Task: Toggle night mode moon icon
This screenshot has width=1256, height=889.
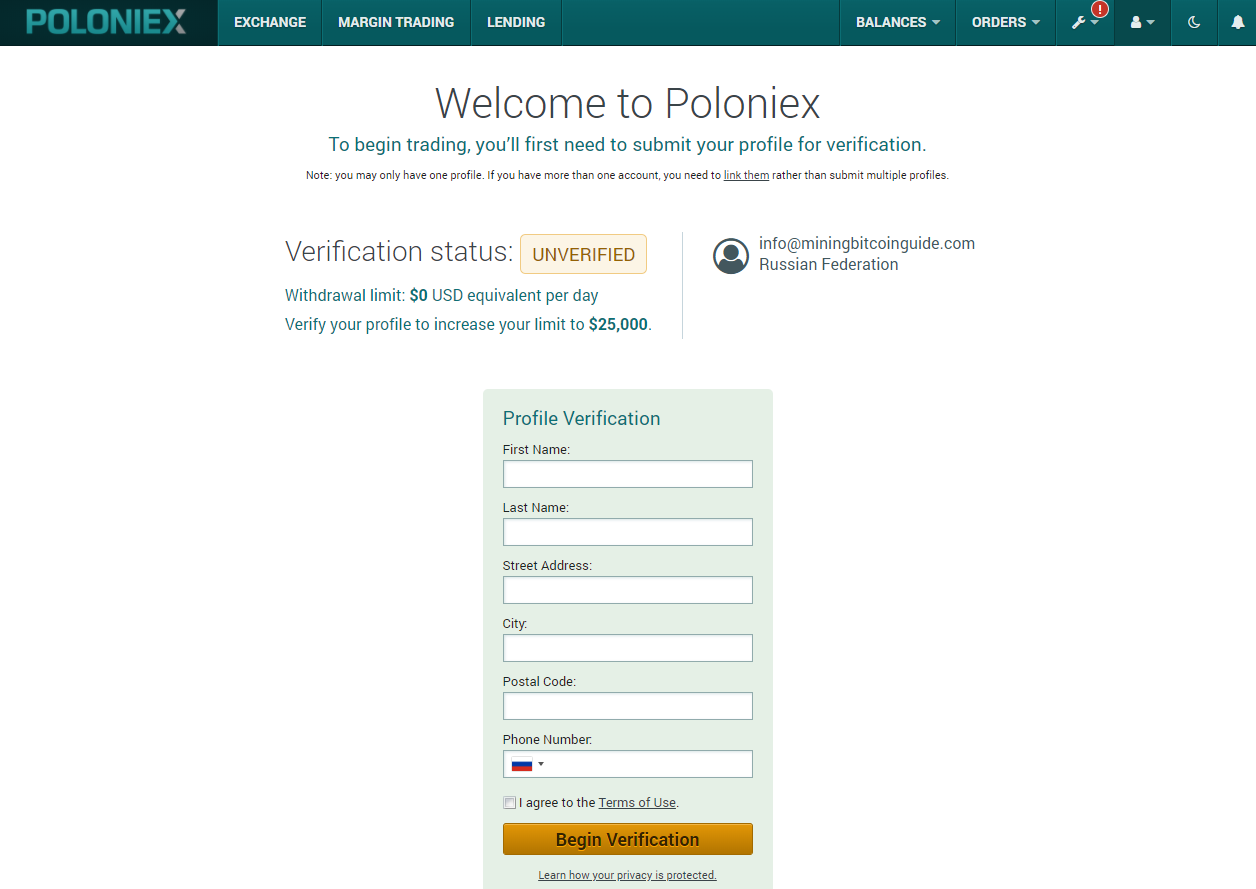Action: pyautogui.click(x=1194, y=22)
